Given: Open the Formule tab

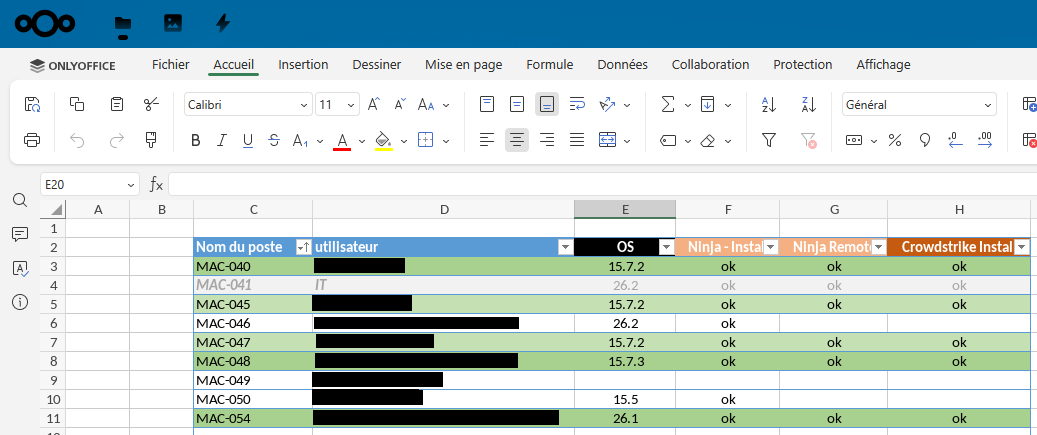Looking at the screenshot, I should [x=549, y=64].
